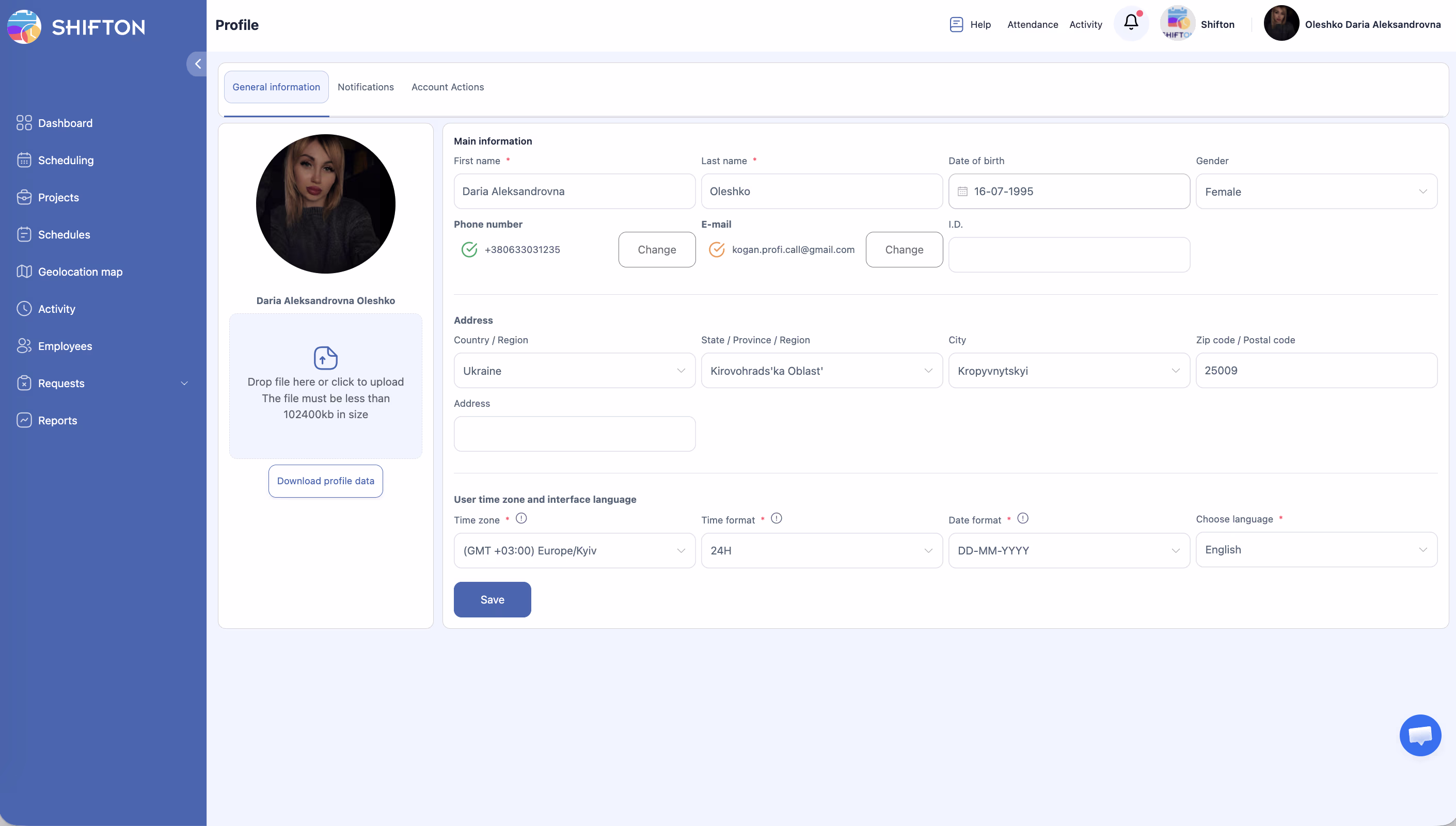Click the calendar icon in Date of birth
Screen dimensions: 1456x826
(962, 192)
